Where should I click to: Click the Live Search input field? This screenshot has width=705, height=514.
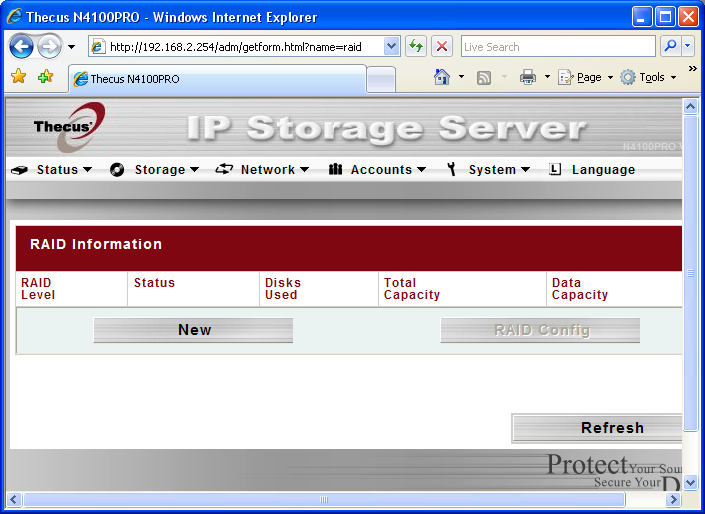(x=556, y=46)
